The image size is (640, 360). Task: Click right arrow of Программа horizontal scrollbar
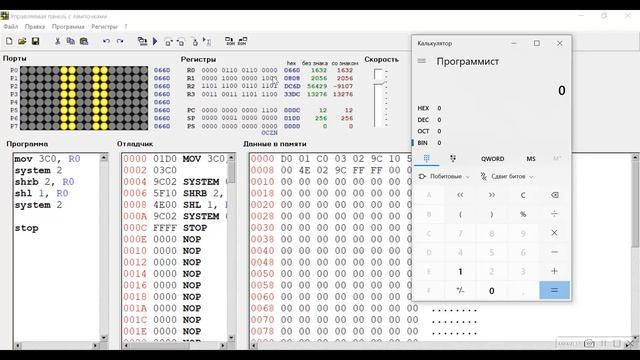point(95,345)
